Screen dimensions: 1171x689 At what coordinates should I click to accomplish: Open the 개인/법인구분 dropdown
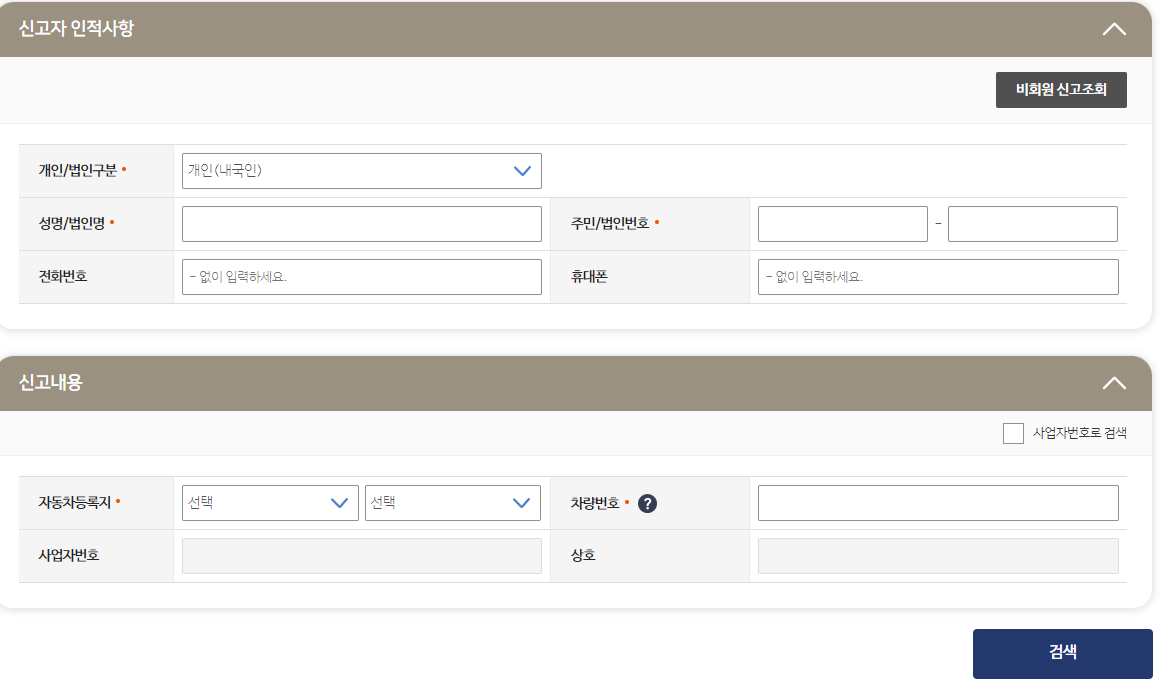361,171
